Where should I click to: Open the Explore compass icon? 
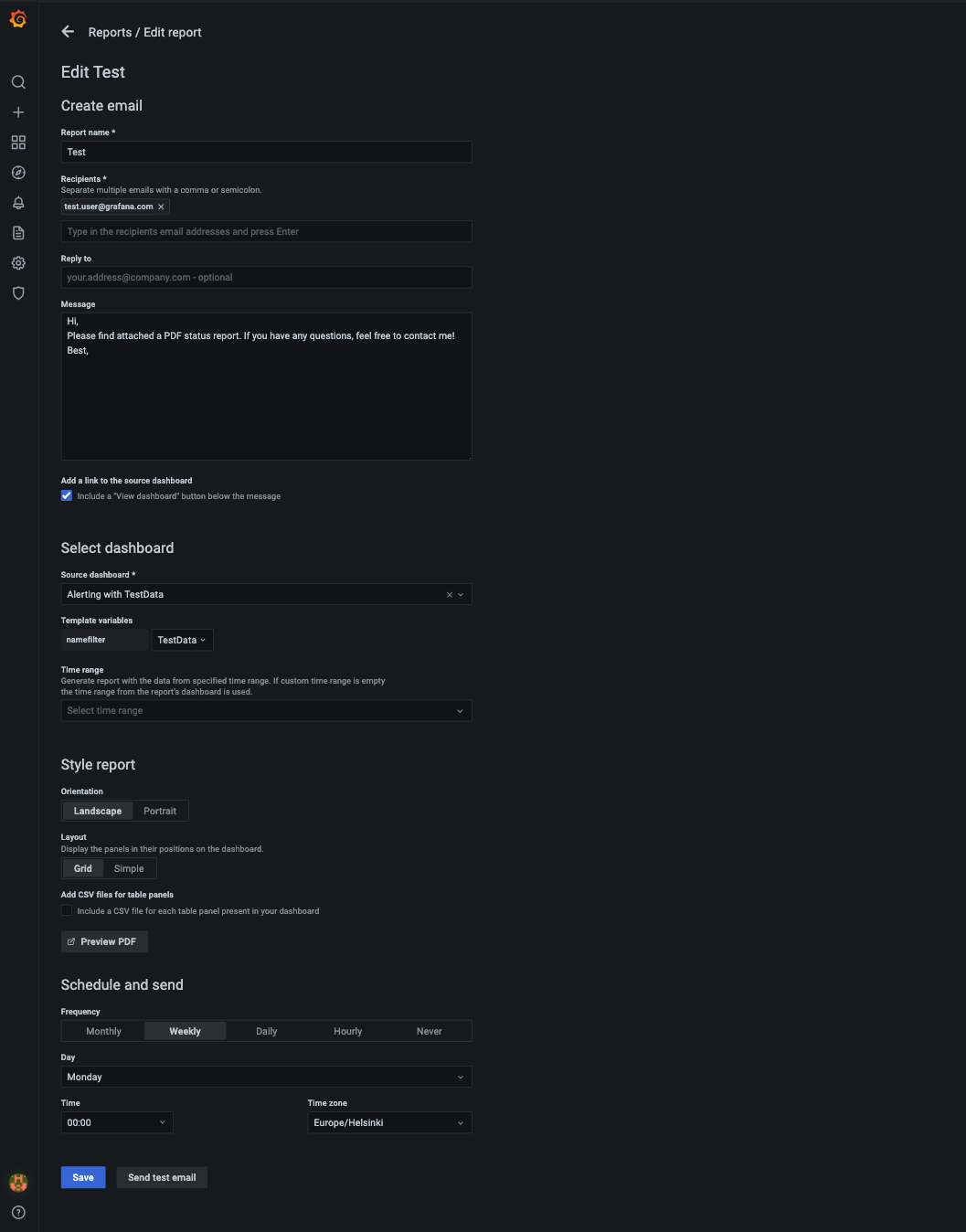[x=18, y=173]
